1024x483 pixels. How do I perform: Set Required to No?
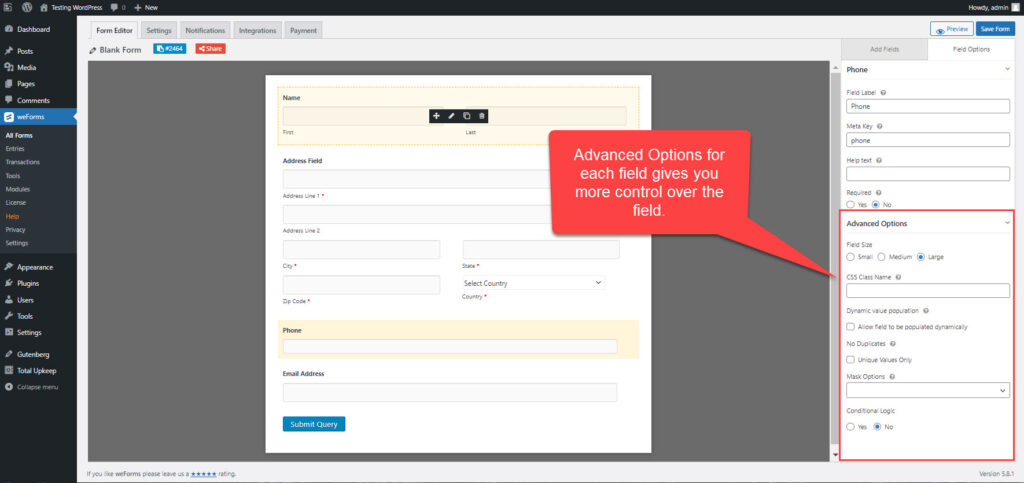876,204
